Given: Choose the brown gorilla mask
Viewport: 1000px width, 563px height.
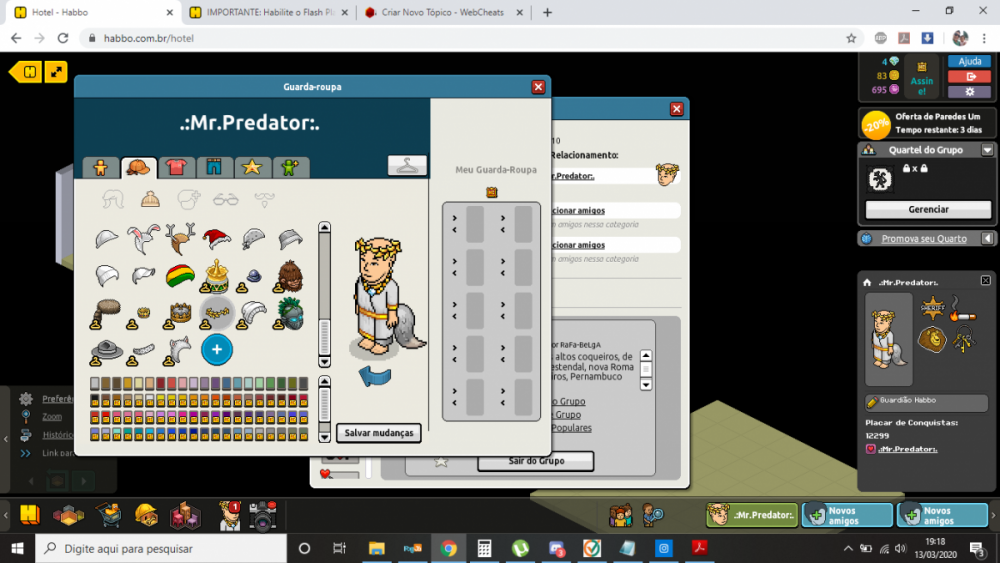Looking at the screenshot, I should (x=290, y=276).
